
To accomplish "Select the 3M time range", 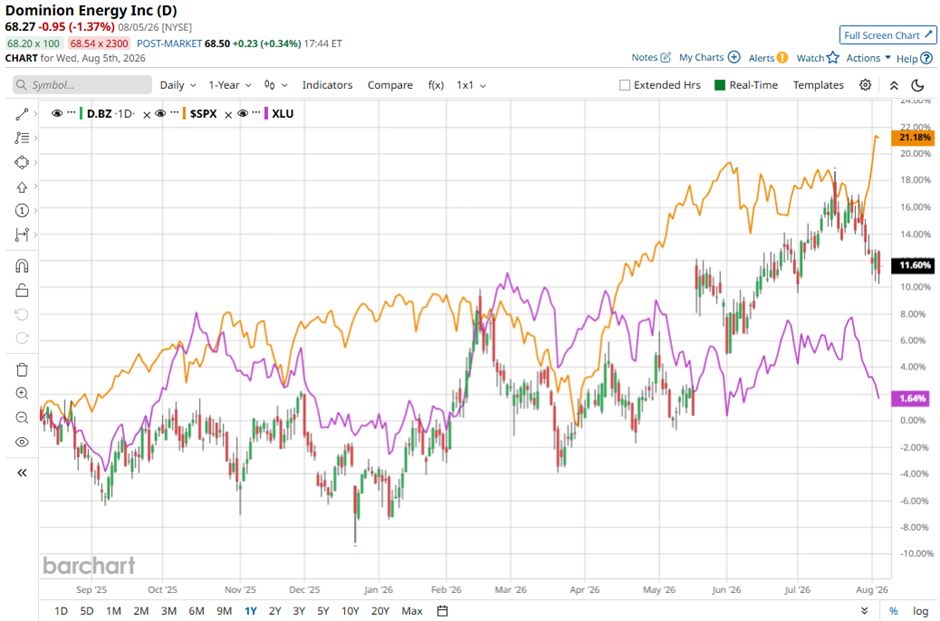I will coord(168,611).
